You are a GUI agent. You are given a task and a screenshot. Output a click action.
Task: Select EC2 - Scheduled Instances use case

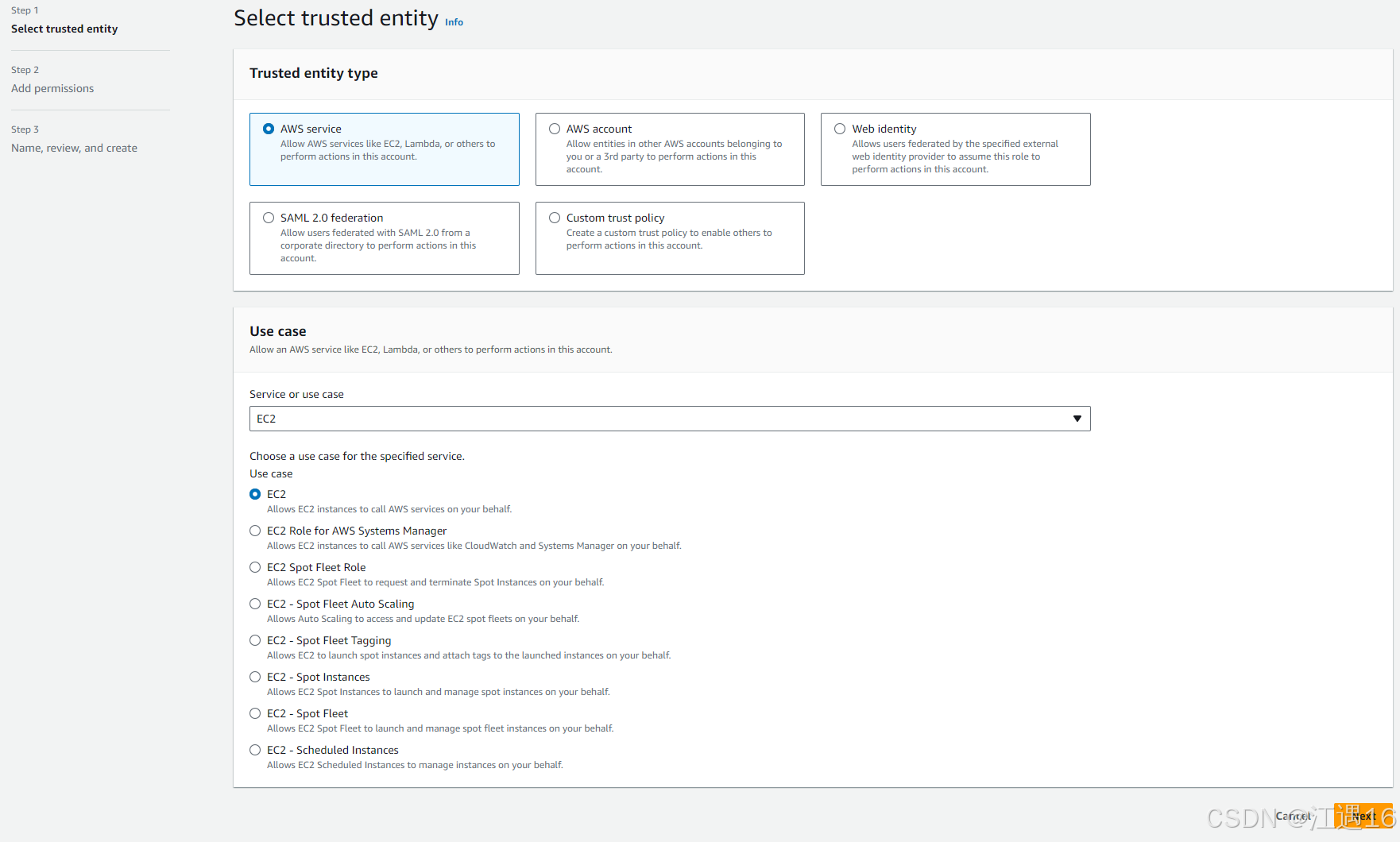pos(255,749)
